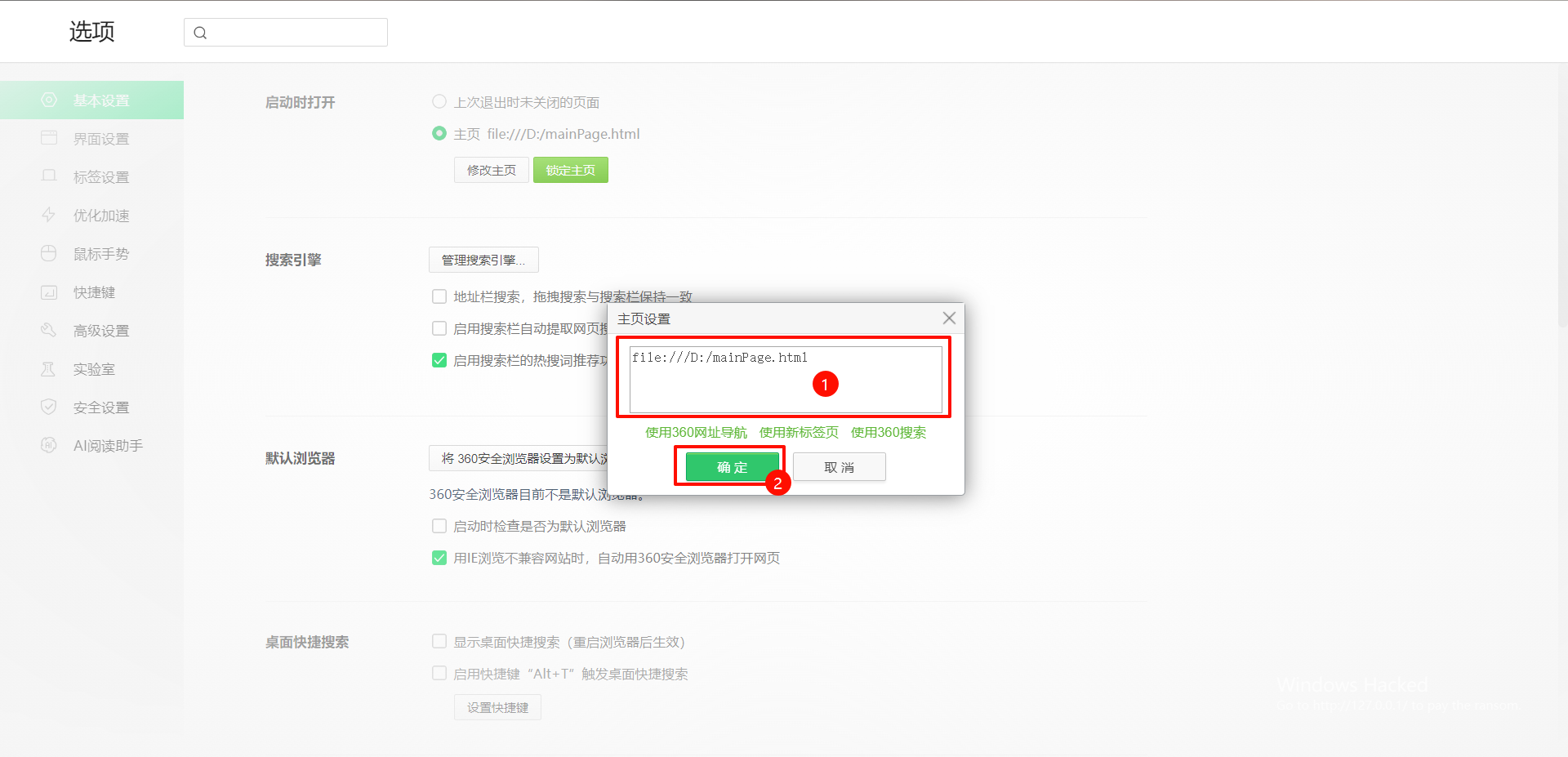Click the 实验室 flask icon

(x=49, y=369)
